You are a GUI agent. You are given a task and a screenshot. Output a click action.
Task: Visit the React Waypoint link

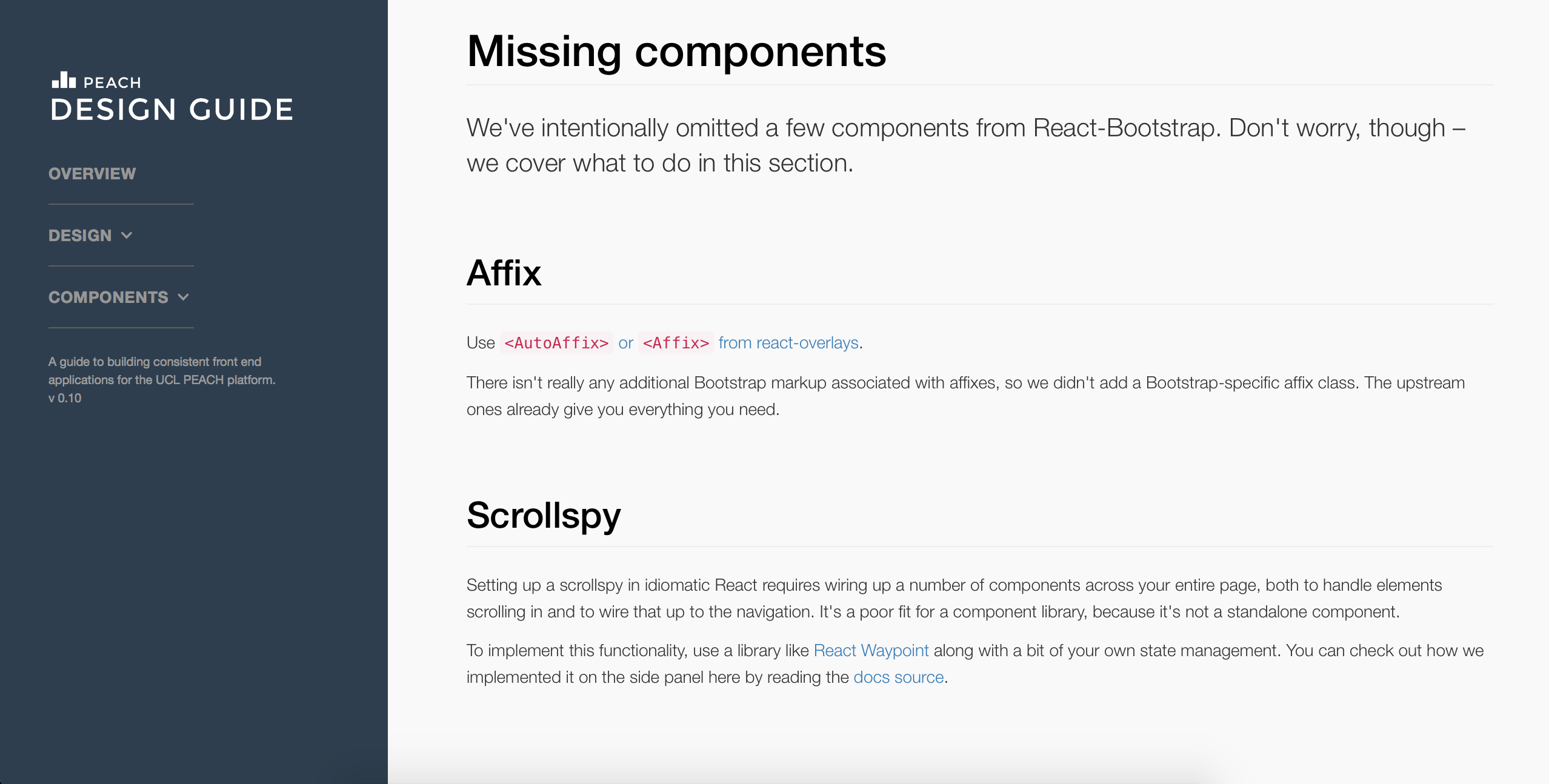[x=871, y=650]
